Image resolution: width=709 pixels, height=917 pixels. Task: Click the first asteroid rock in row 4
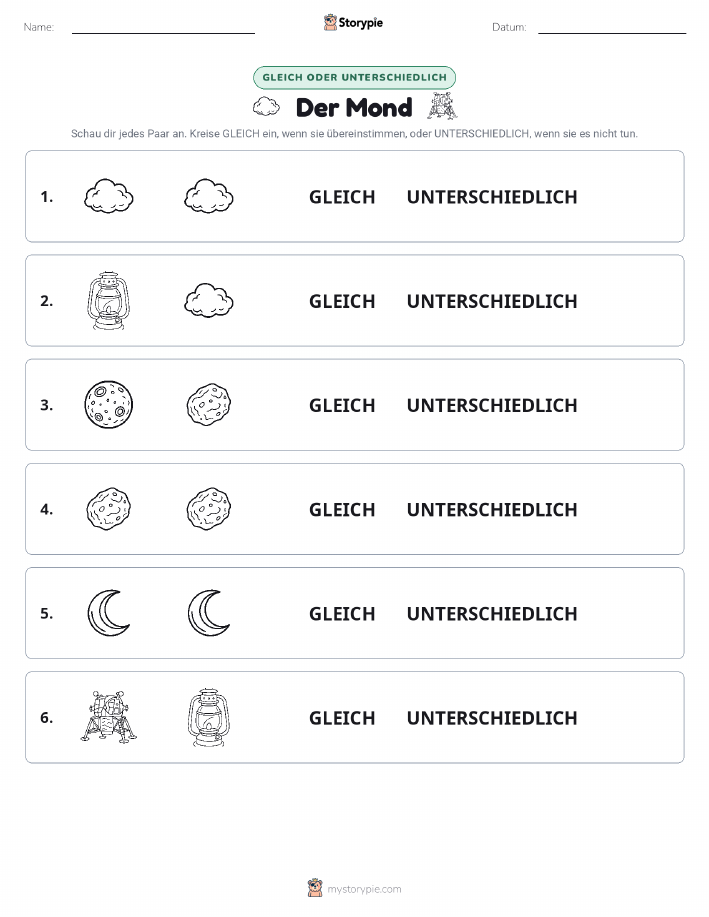coord(109,509)
